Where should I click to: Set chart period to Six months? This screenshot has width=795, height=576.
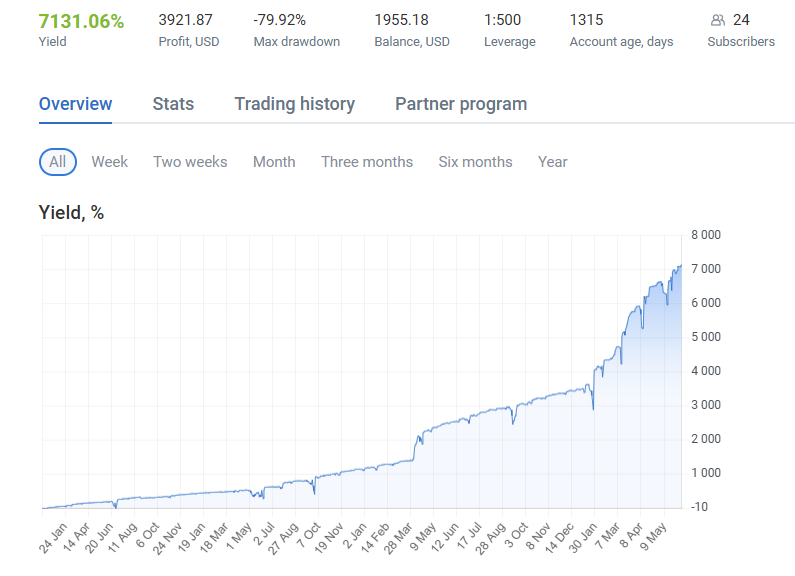[x=476, y=162]
